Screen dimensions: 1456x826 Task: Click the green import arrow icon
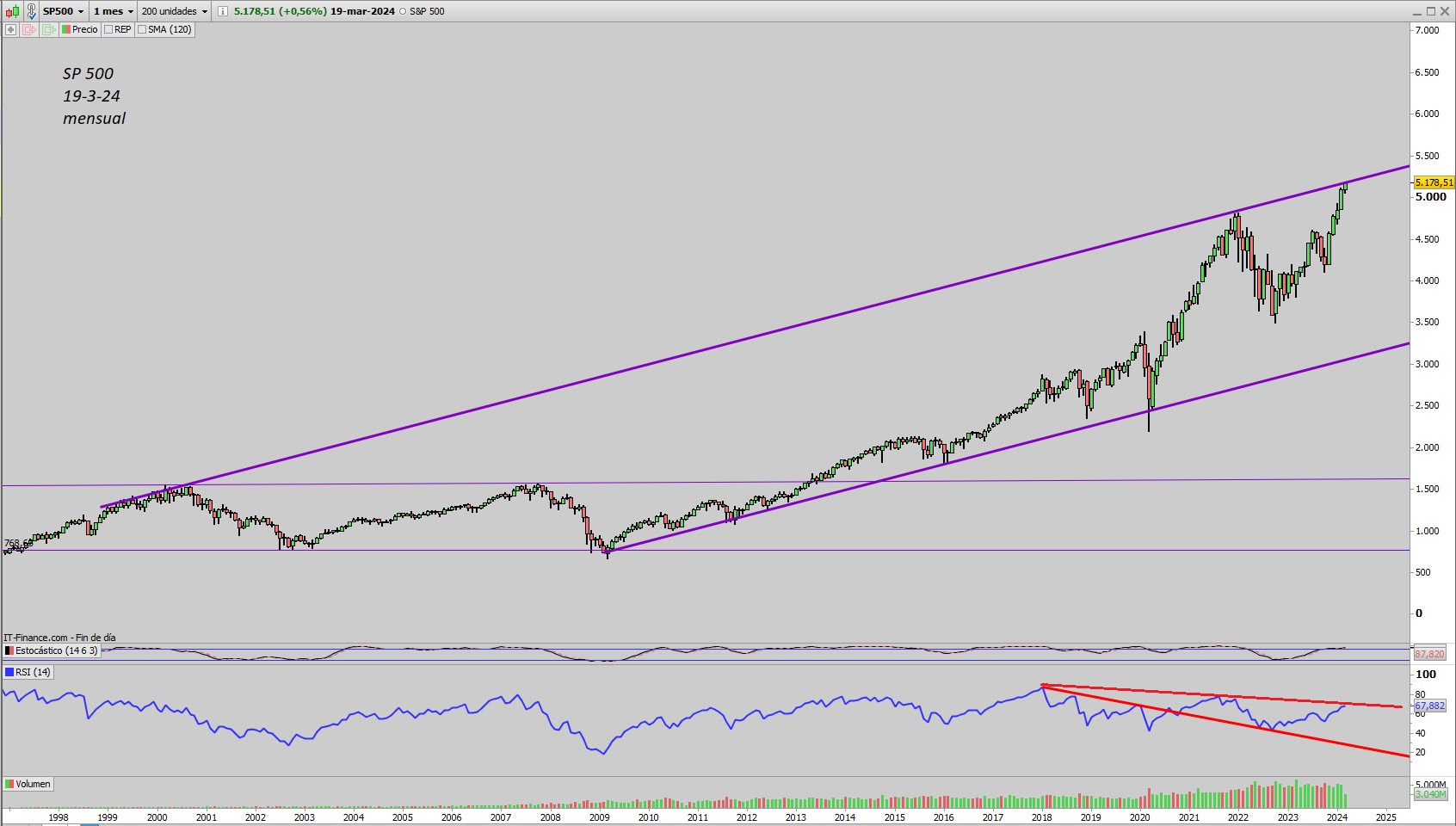click(x=48, y=29)
